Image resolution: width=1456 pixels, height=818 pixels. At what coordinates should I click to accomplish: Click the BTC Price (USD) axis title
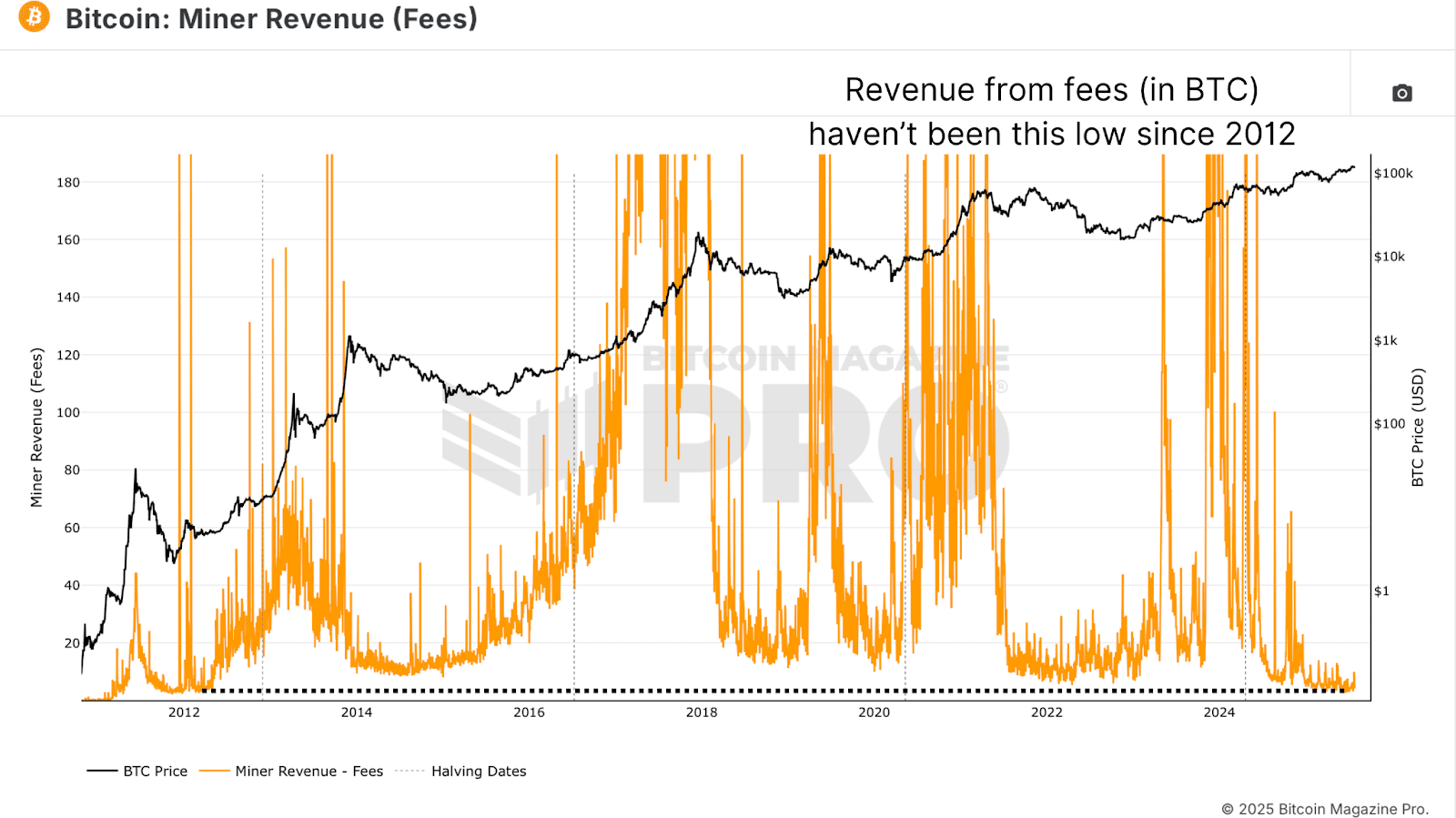click(x=1417, y=427)
